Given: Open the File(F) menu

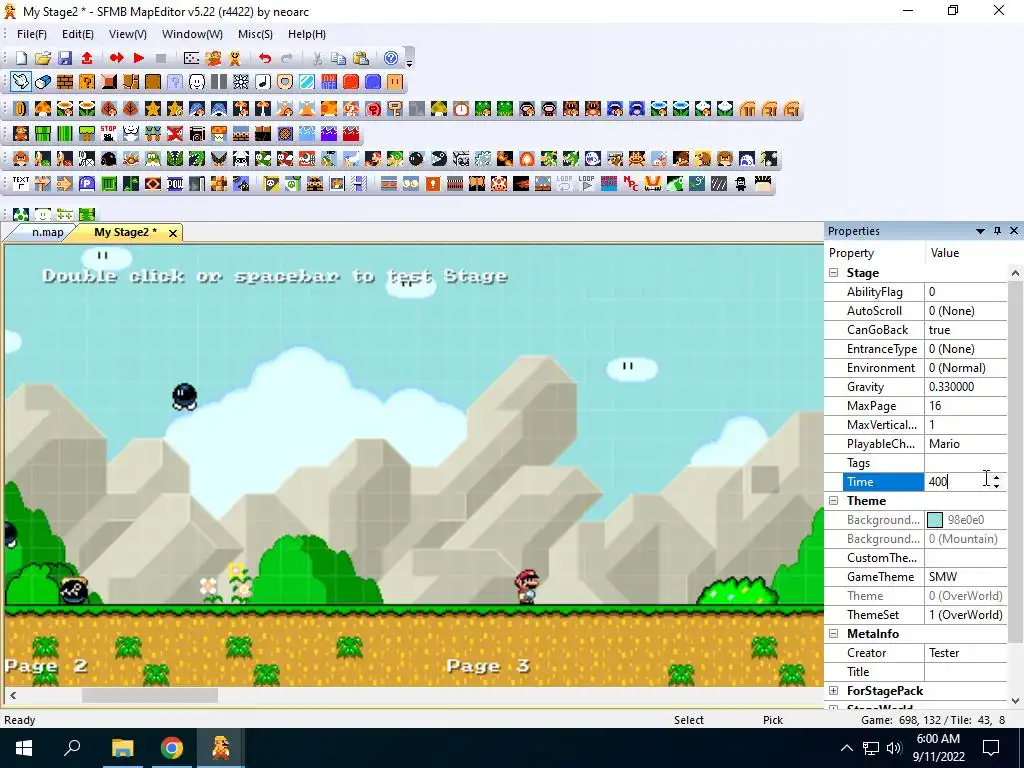Looking at the screenshot, I should tap(31, 34).
